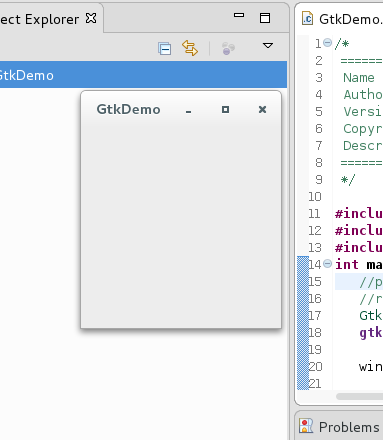The image size is (383, 440).
Task: Select the GtkDemo project row
Action: [x=143, y=75]
